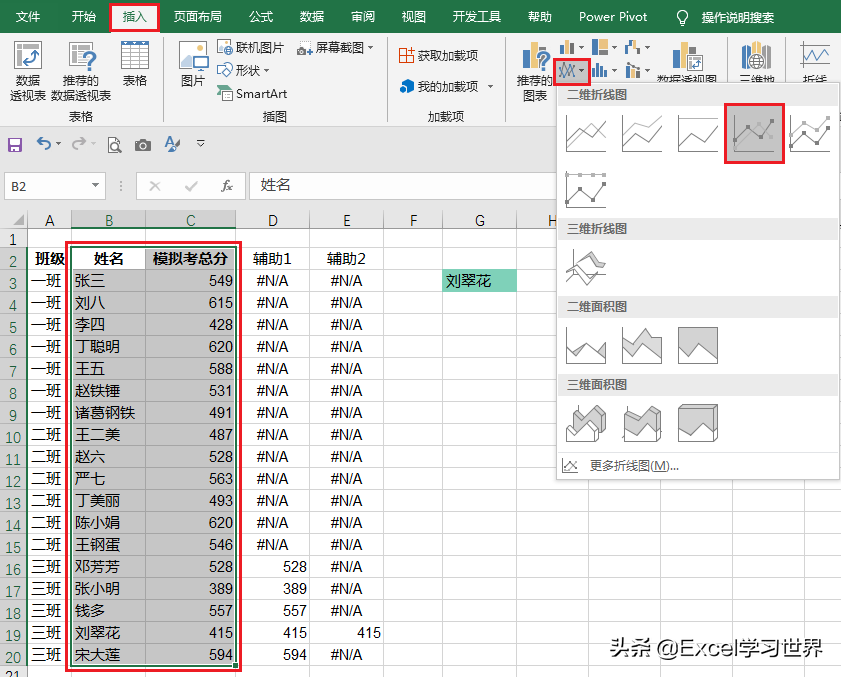
Task: Open the Name Box dropdown arrow
Action: tap(95, 186)
